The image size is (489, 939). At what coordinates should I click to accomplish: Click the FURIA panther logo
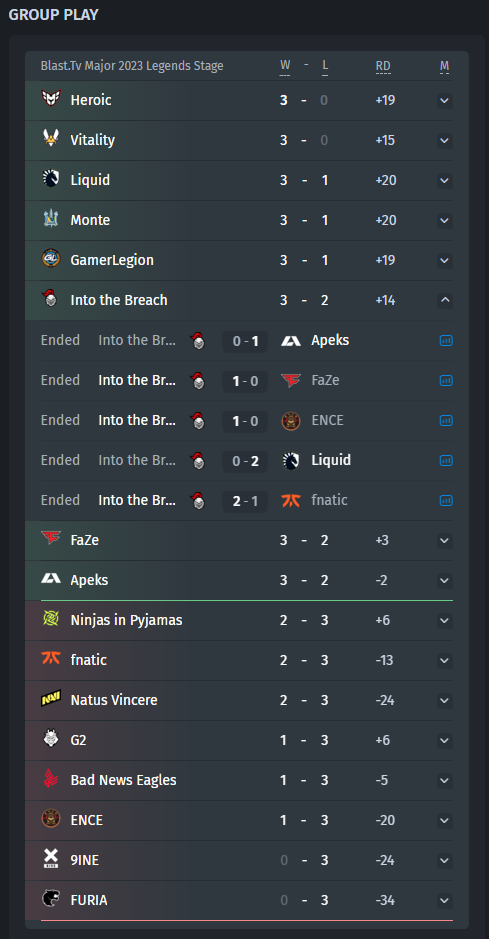tap(51, 899)
